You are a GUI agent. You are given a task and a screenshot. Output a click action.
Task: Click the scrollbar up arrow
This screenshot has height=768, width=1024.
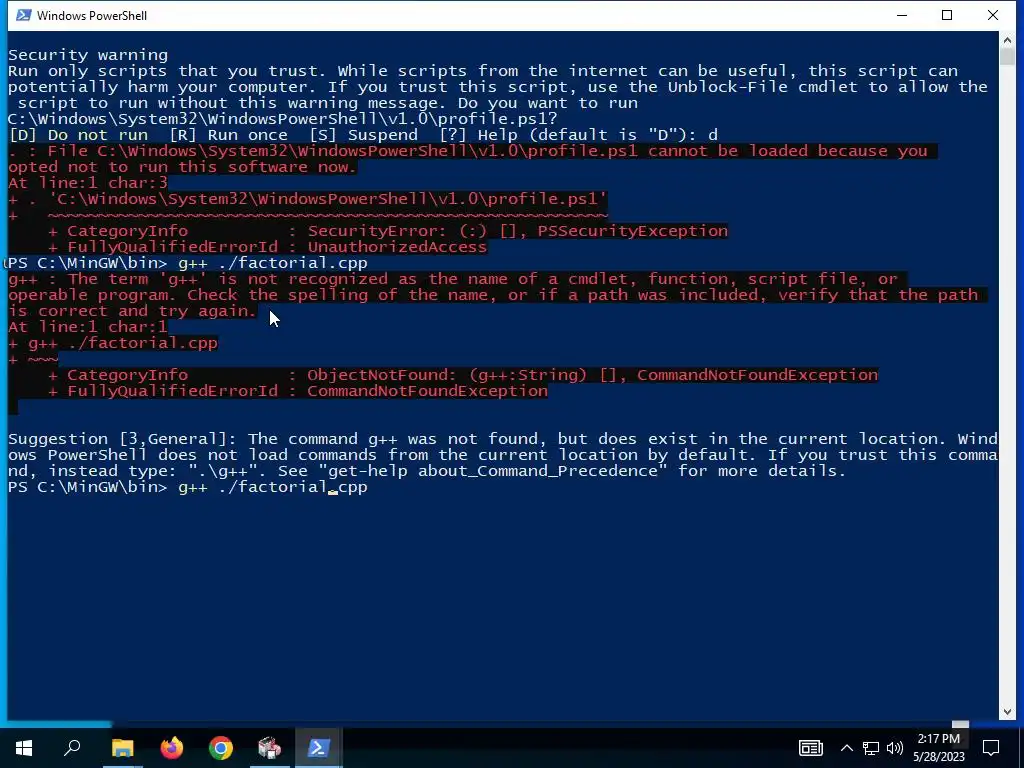[1007, 40]
